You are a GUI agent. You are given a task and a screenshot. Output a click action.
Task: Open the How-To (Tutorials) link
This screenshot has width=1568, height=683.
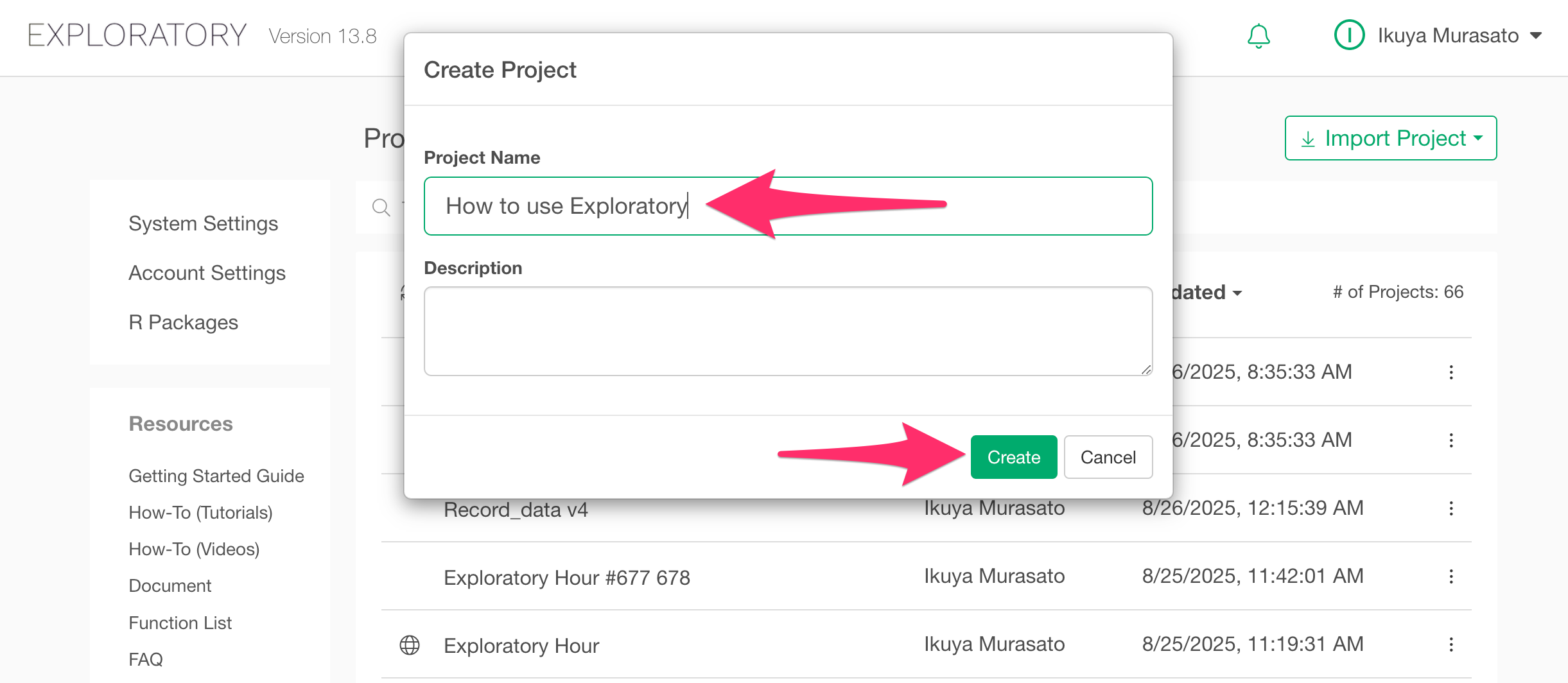[x=201, y=512]
